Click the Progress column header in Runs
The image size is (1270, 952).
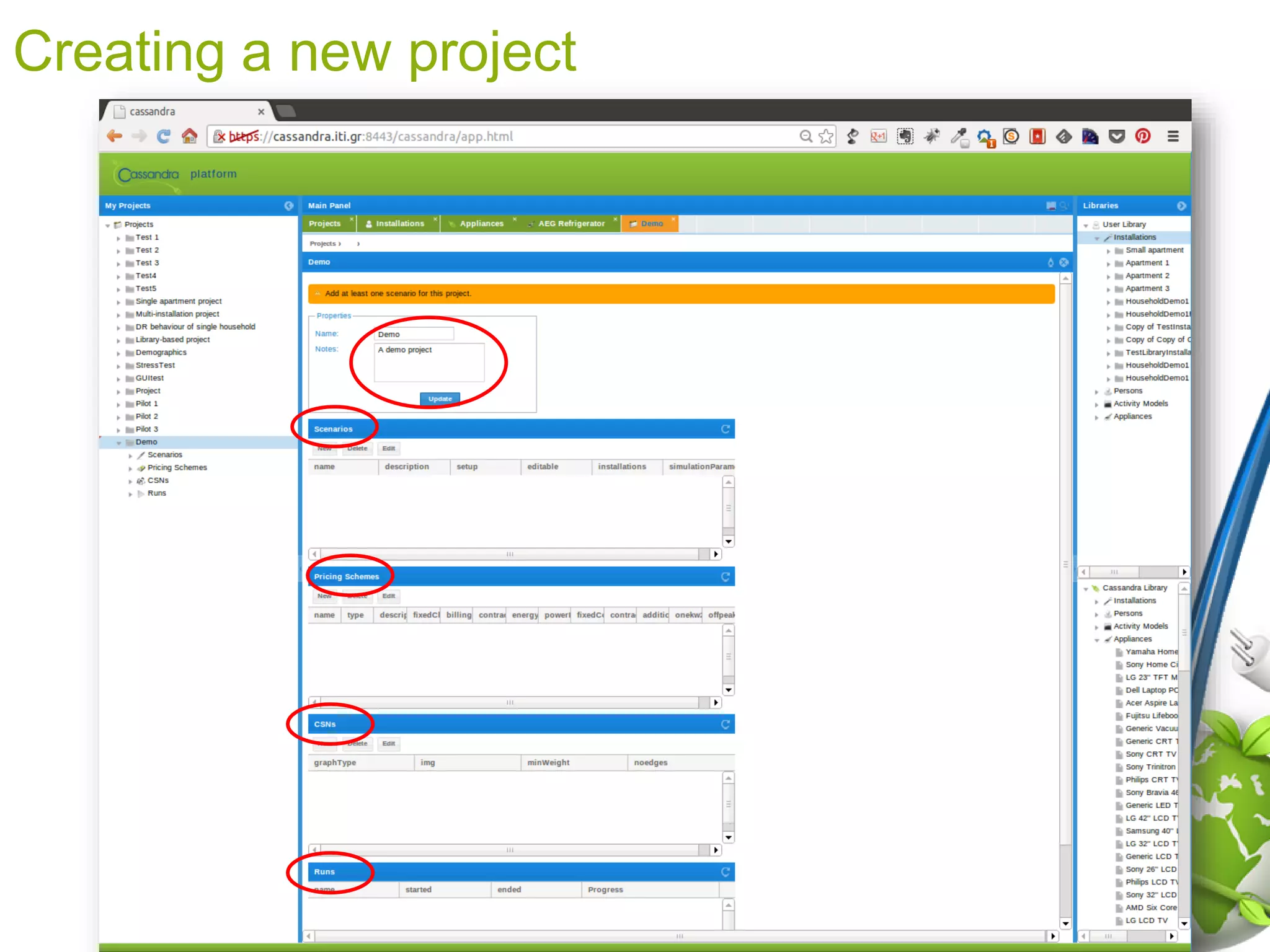[x=650, y=889]
